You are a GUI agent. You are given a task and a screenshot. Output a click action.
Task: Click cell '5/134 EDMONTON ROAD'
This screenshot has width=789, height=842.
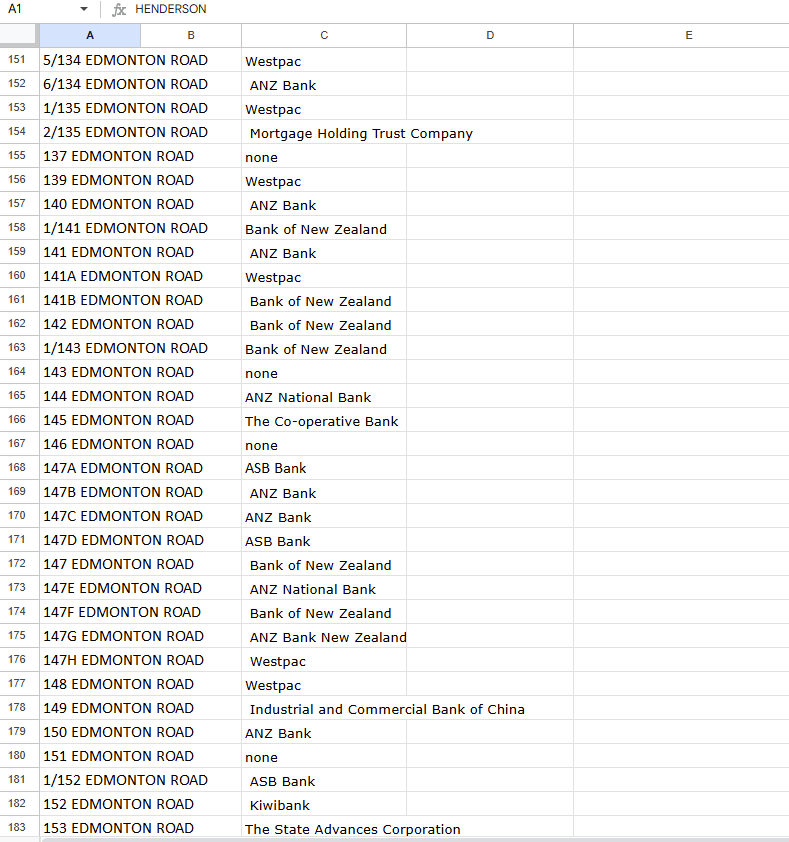(x=140, y=60)
